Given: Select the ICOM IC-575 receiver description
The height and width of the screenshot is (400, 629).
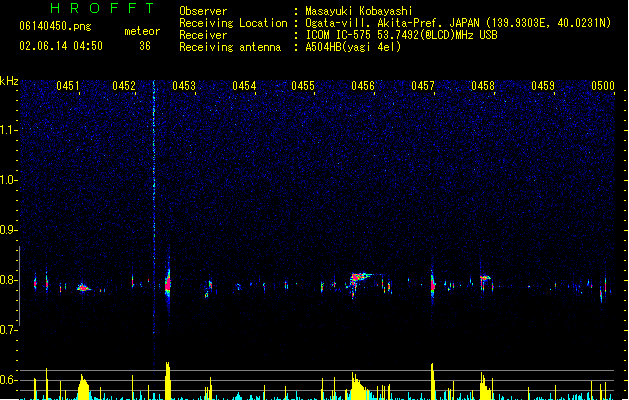Looking at the screenshot, I should [401, 35].
